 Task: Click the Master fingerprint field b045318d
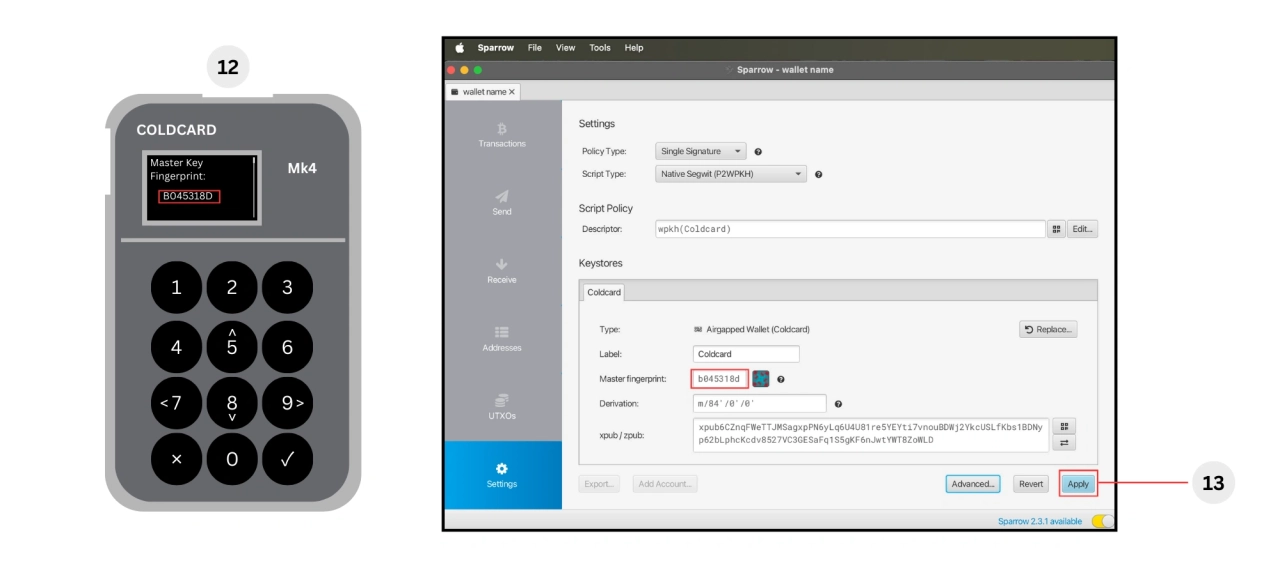tap(719, 379)
